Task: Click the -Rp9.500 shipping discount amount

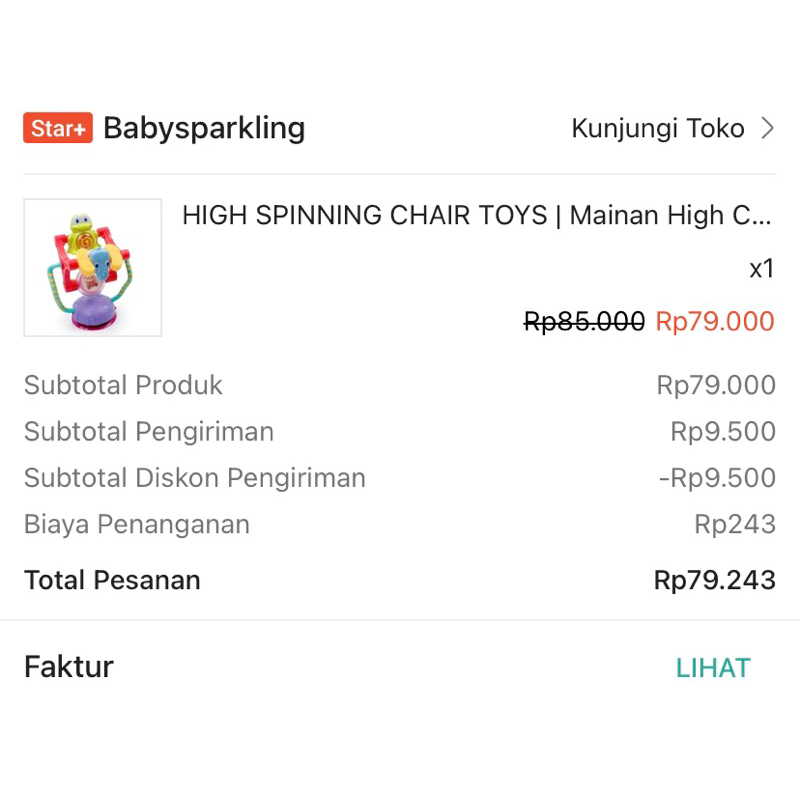Action: coord(717,478)
